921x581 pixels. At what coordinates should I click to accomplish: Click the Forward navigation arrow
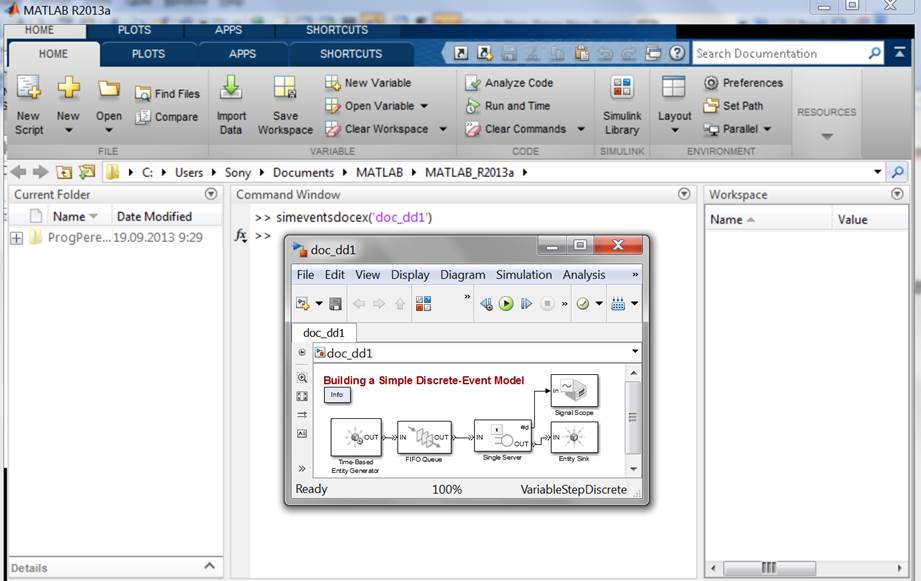(41, 172)
